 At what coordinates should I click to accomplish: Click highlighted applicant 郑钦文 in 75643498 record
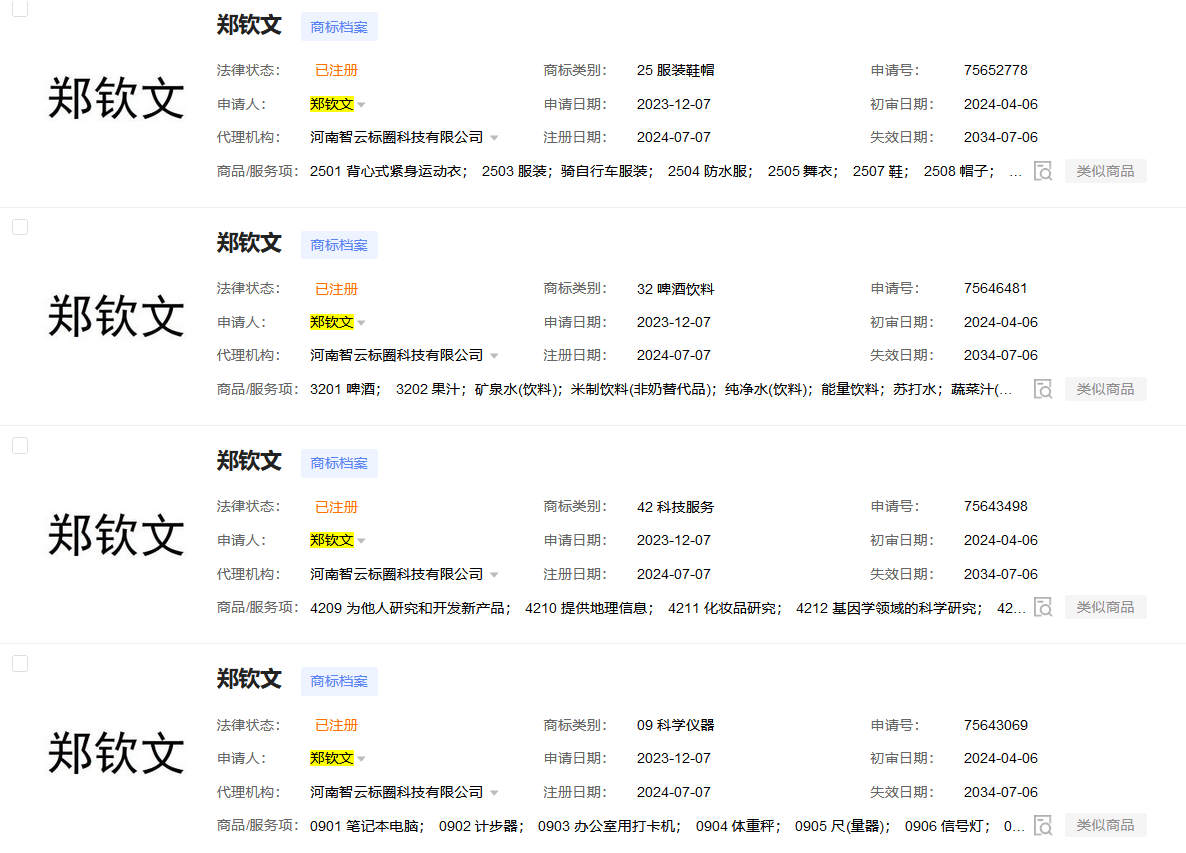coord(331,540)
